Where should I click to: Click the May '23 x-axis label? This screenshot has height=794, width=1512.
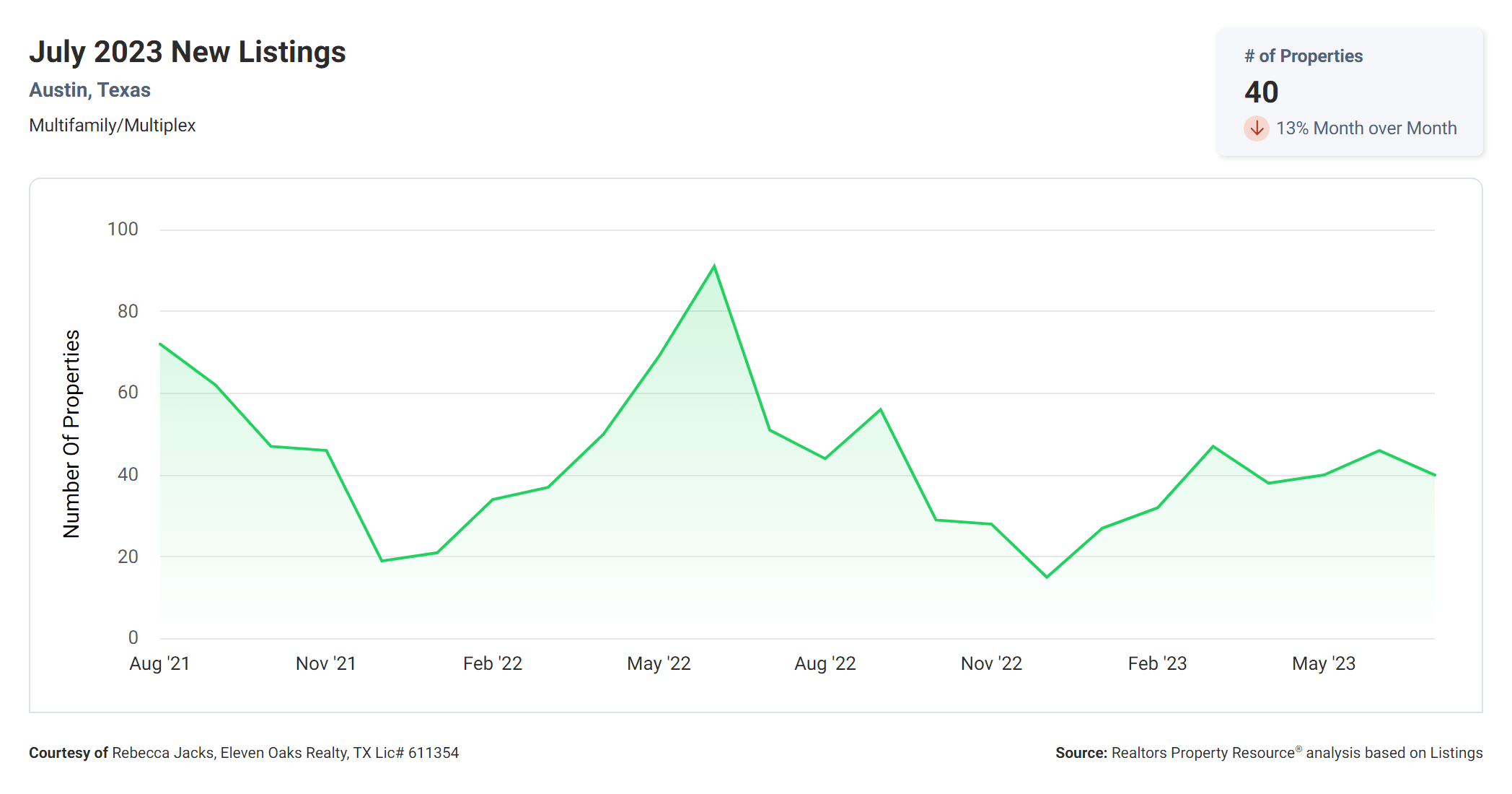coord(1323,663)
